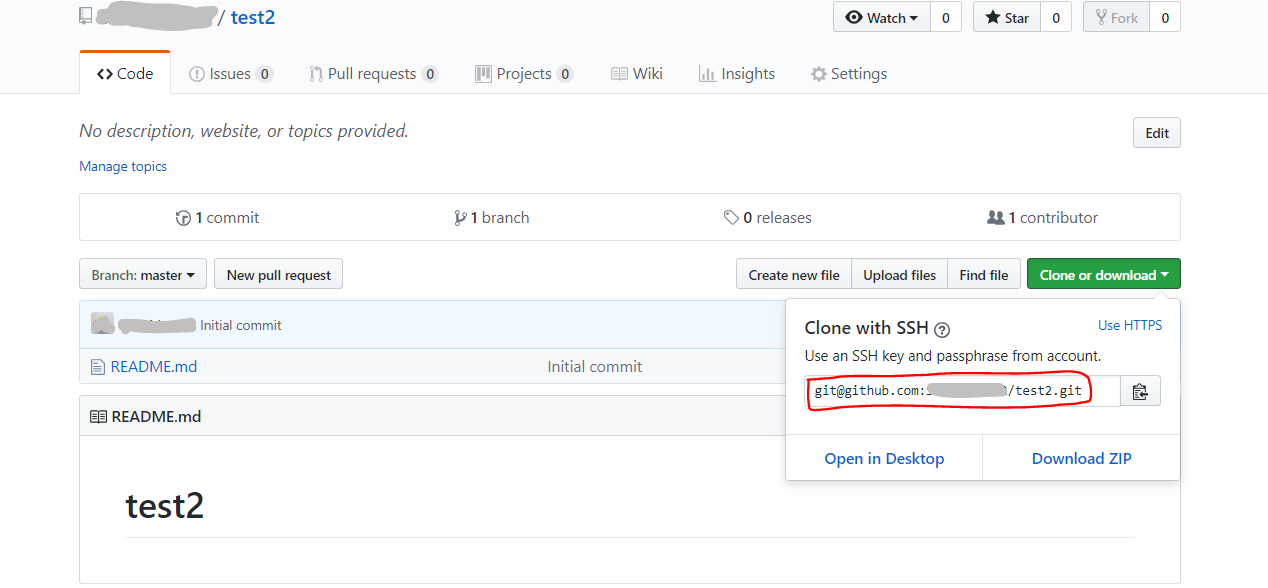
Task: Click the help icon beside Clone with SSH
Action: click(942, 329)
